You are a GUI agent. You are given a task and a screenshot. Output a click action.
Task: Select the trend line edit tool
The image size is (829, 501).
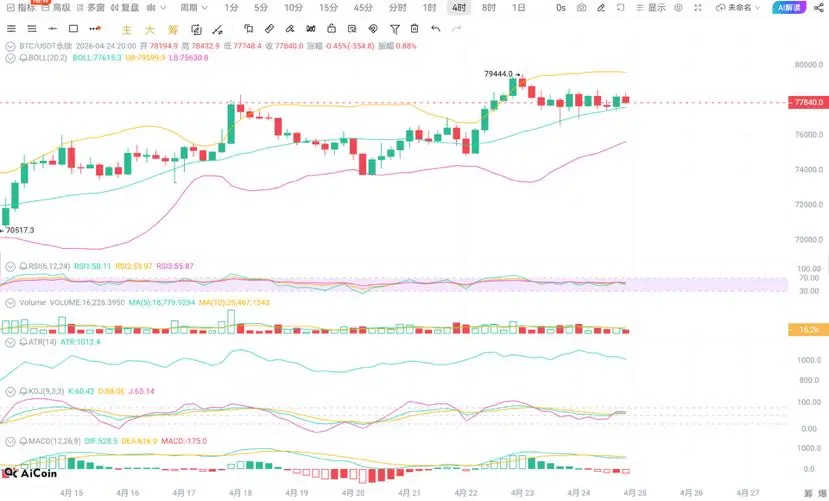pyautogui.click(x=217, y=30)
